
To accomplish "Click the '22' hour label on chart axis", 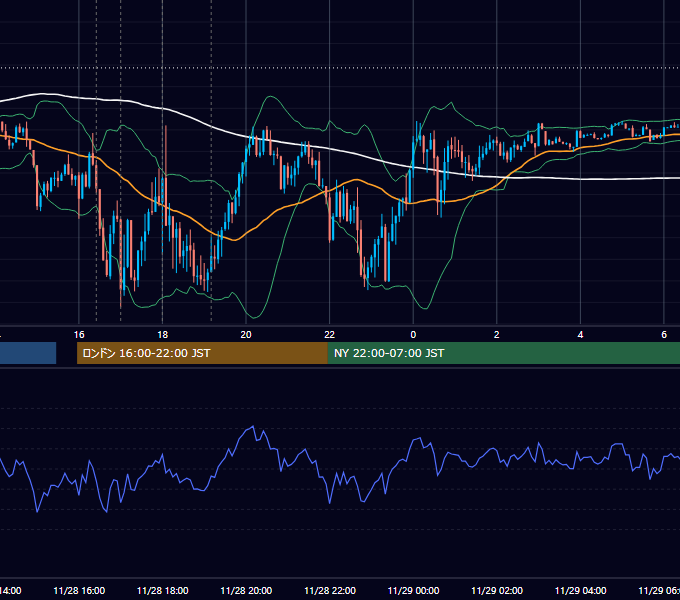I will coord(330,335).
